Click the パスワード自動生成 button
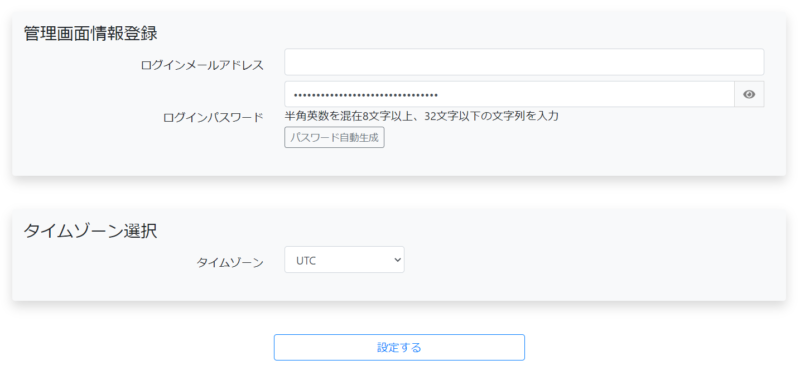 point(334,138)
